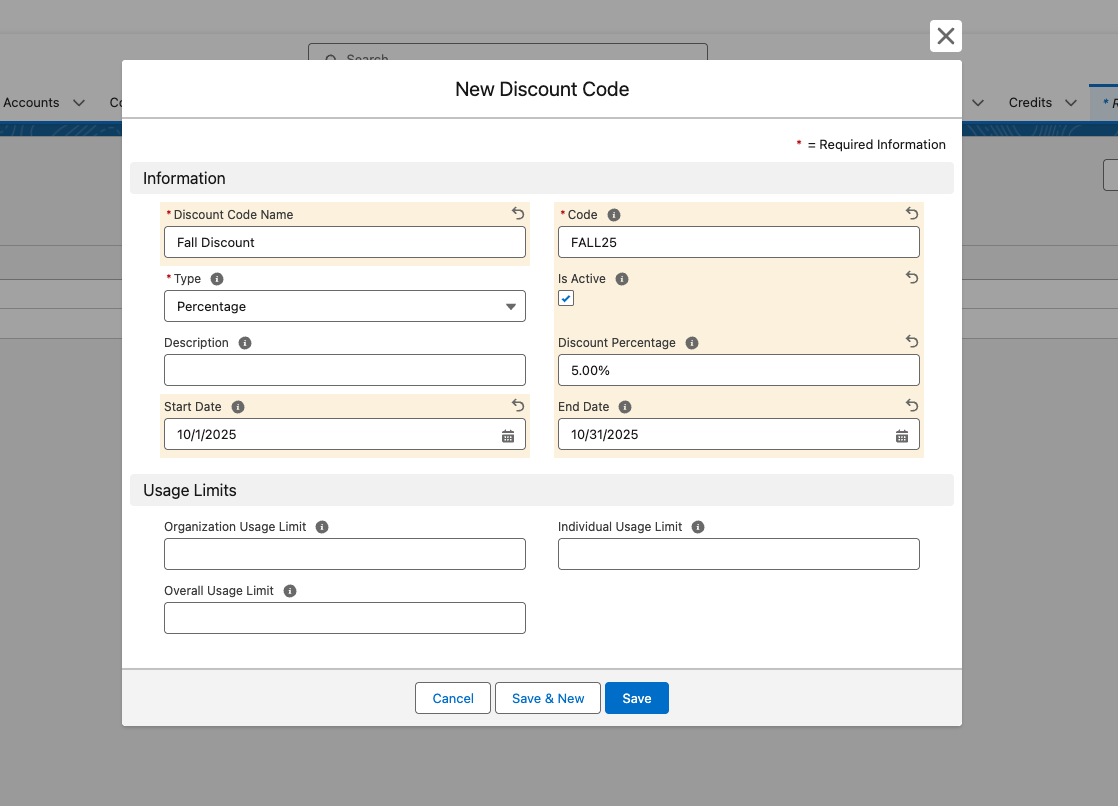Show the Individual Usage Limit help info
1118x806 pixels.
click(x=698, y=527)
